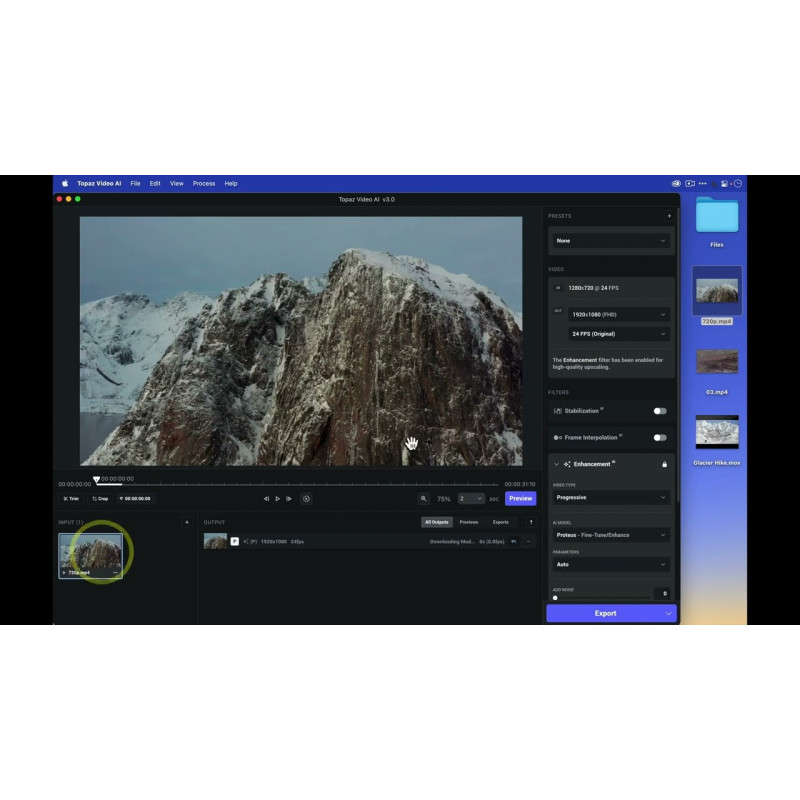
Task: Enable the Frame Interpolation switch
Action: tap(660, 437)
